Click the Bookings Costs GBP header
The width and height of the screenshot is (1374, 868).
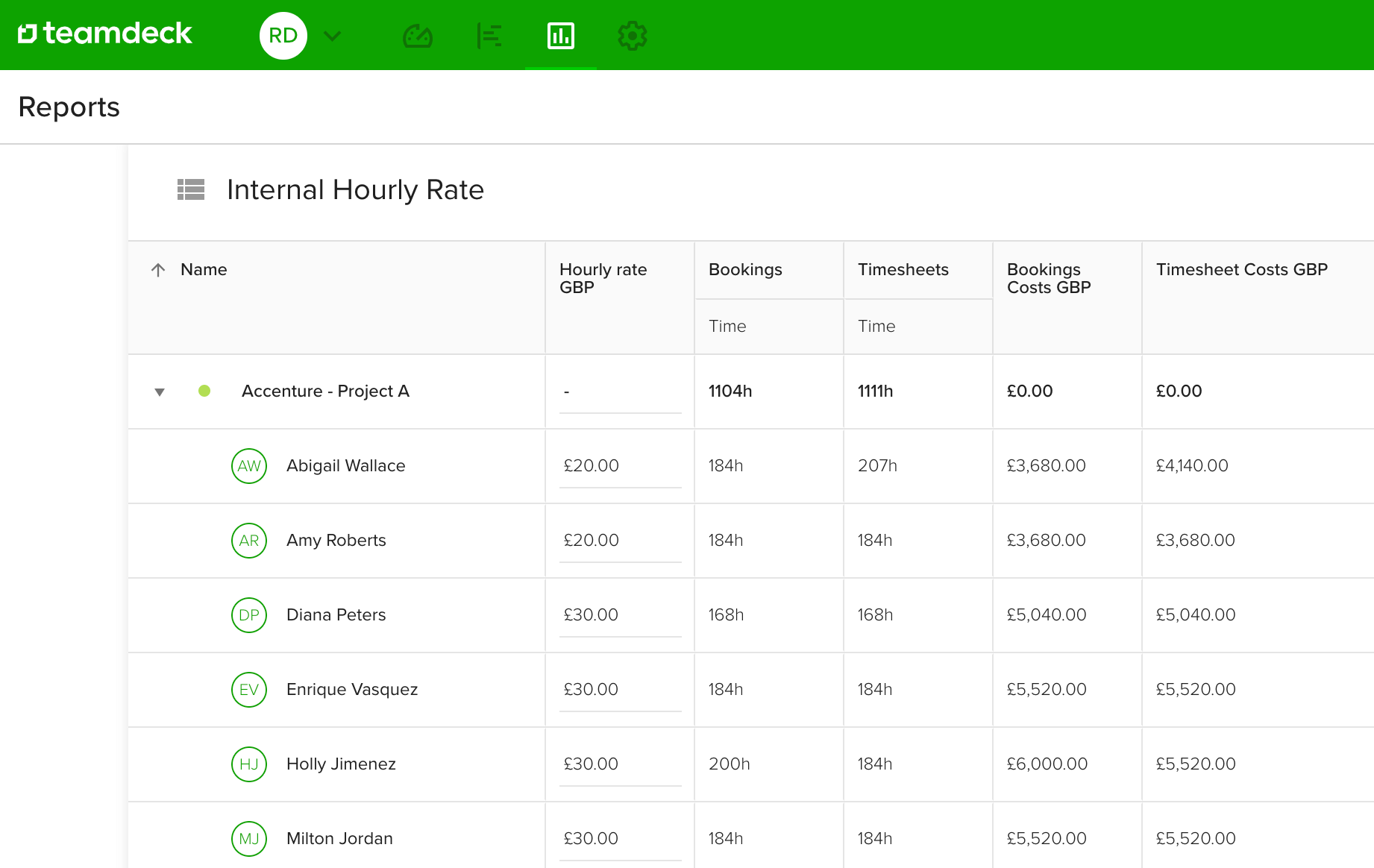1049,278
